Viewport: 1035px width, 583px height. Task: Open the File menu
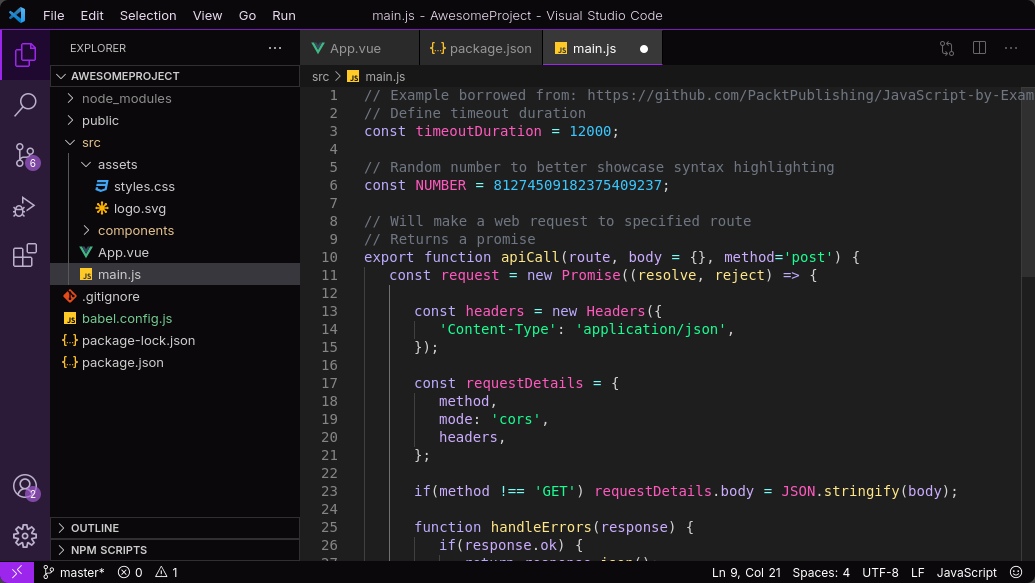click(x=53, y=15)
